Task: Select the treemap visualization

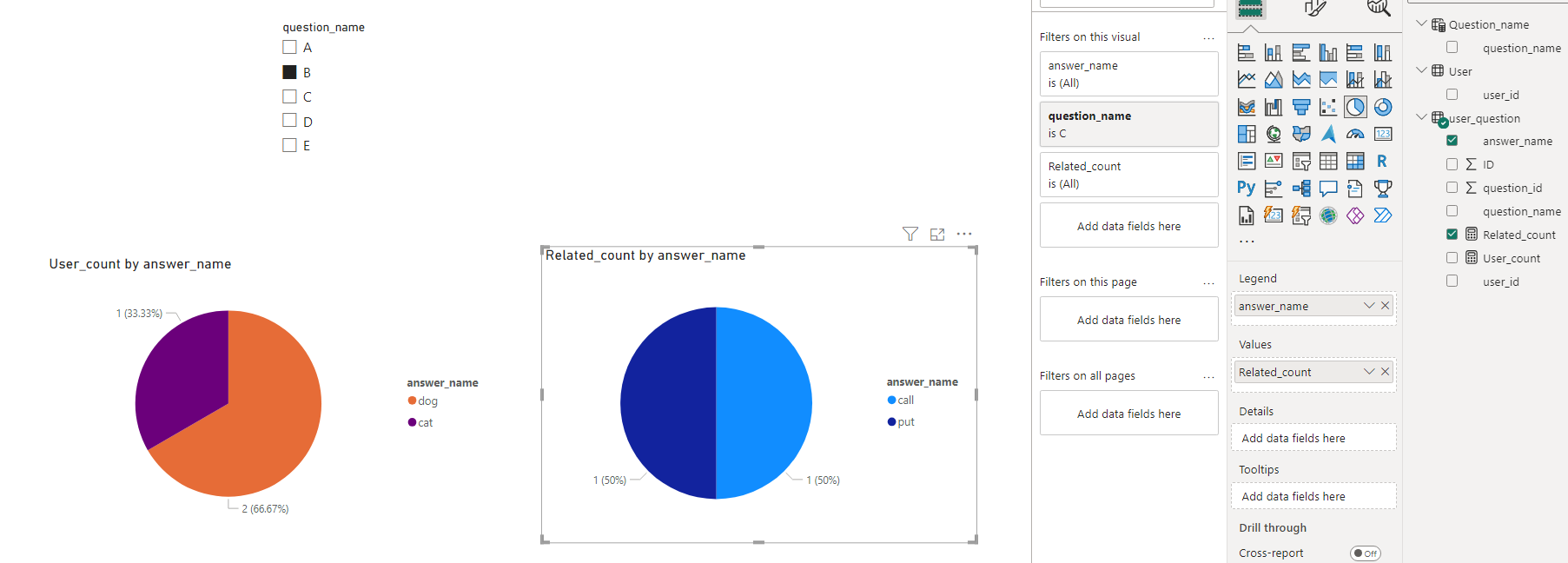Action: 1247,134
